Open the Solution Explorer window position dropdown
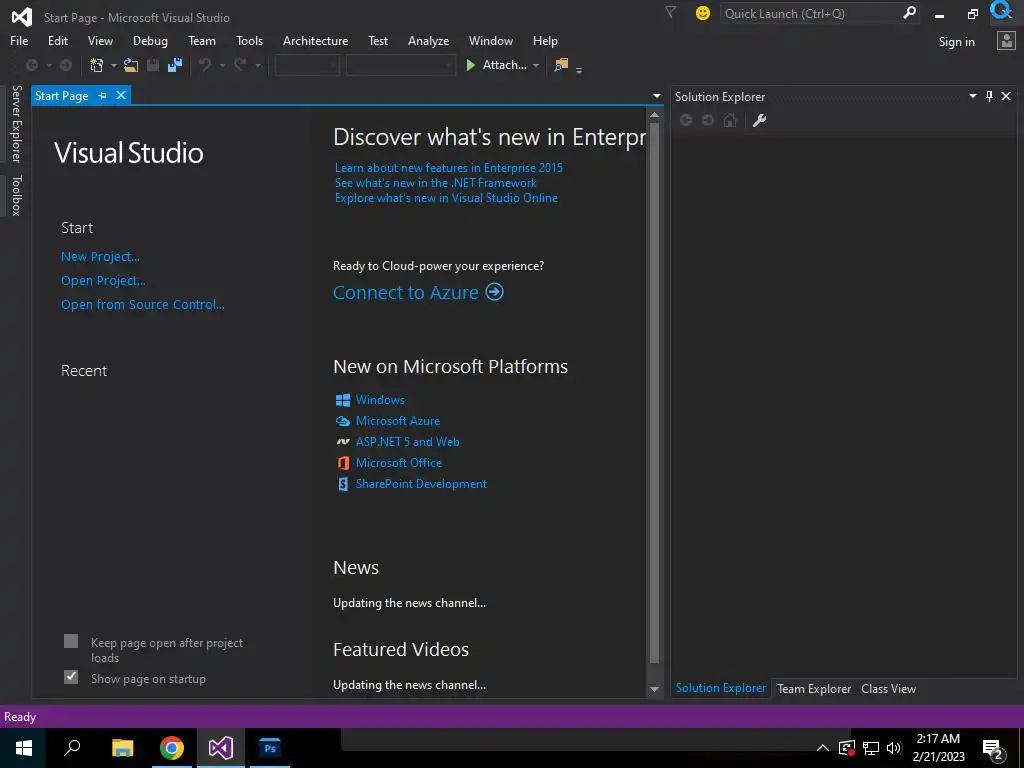Viewport: 1024px width, 768px height. coord(972,96)
